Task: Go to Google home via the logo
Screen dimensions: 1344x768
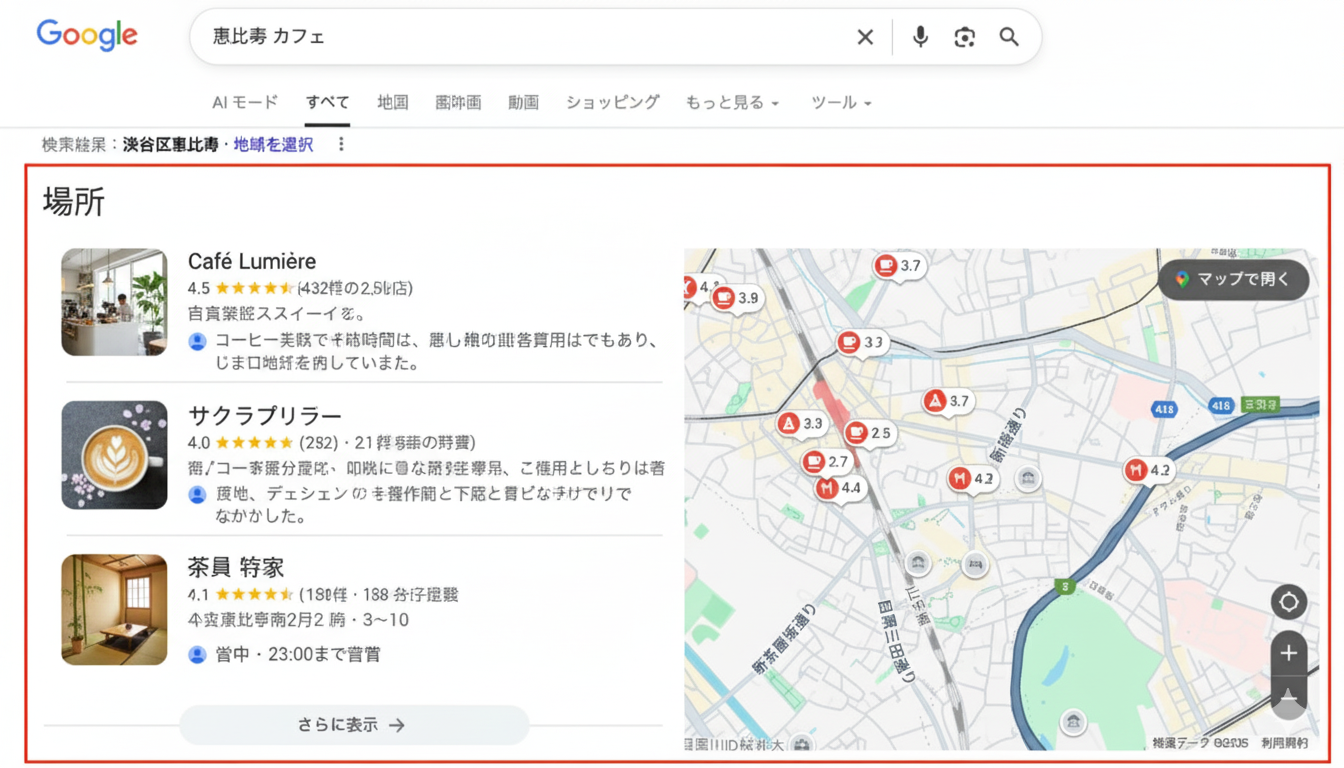Action: [x=87, y=36]
